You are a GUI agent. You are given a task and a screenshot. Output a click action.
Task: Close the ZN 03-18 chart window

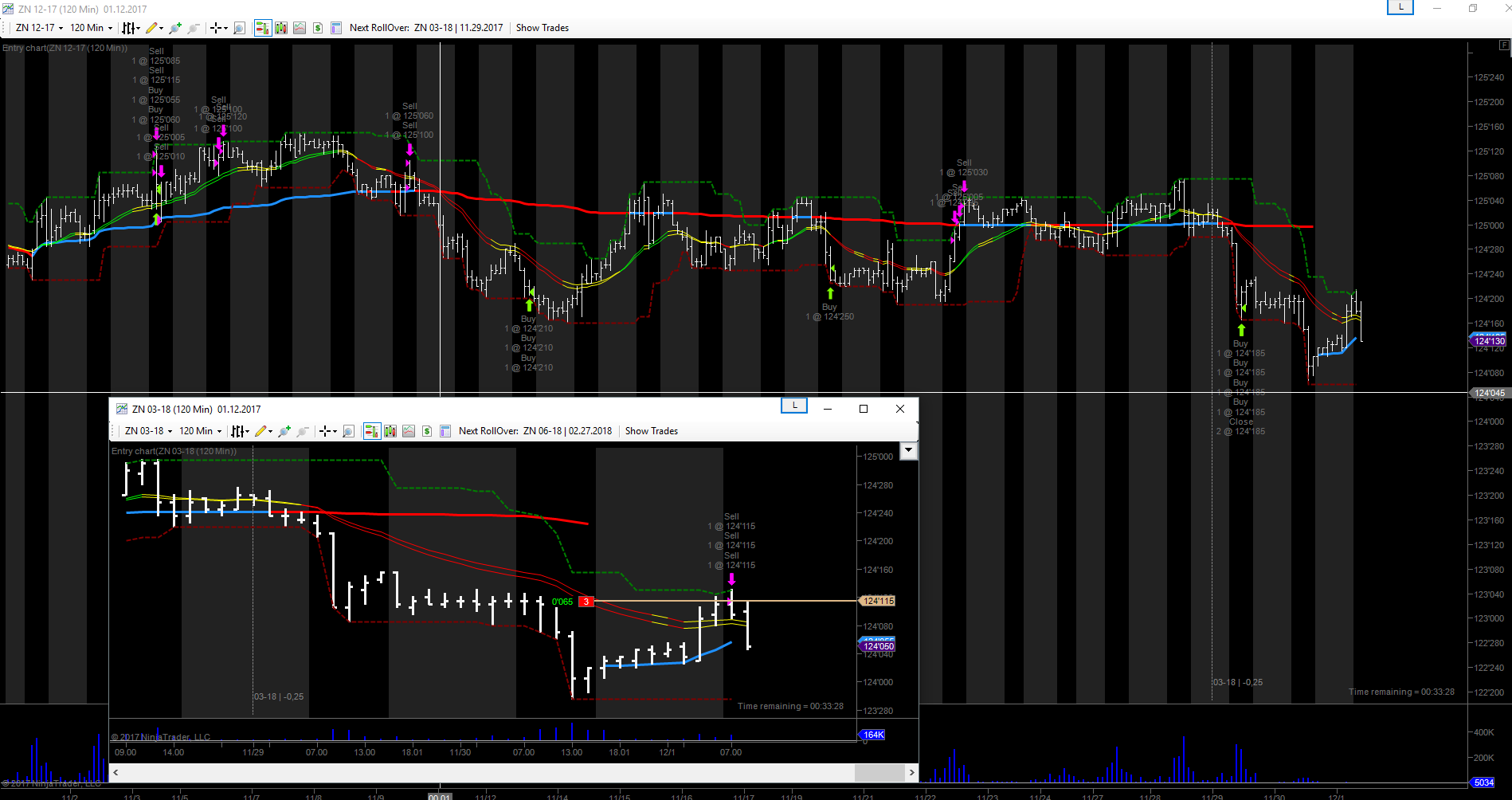[900, 409]
